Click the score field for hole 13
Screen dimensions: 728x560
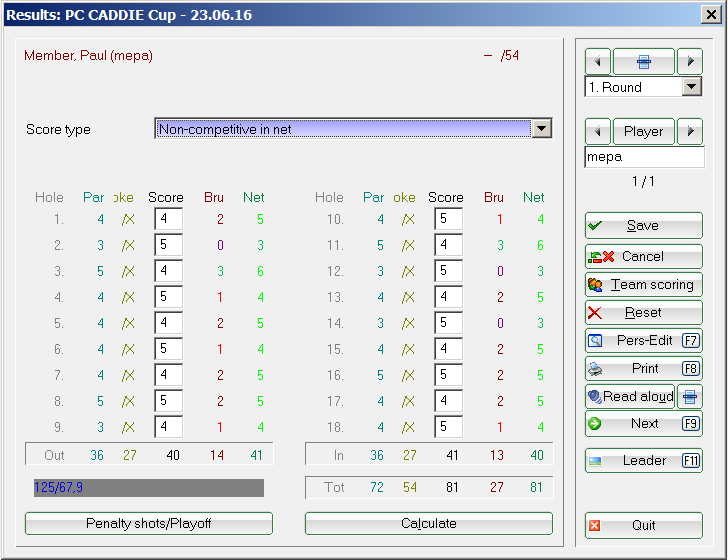(448, 297)
